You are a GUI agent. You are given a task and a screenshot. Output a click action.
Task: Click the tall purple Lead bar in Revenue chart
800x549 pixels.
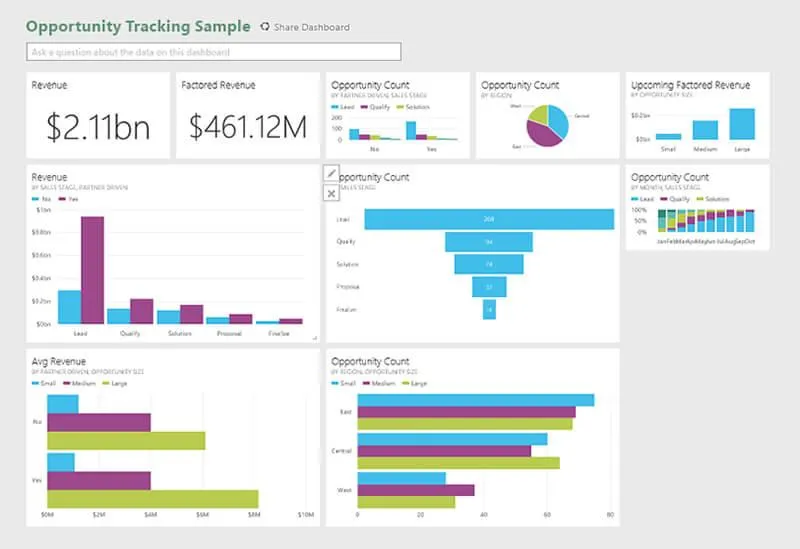[92, 270]
